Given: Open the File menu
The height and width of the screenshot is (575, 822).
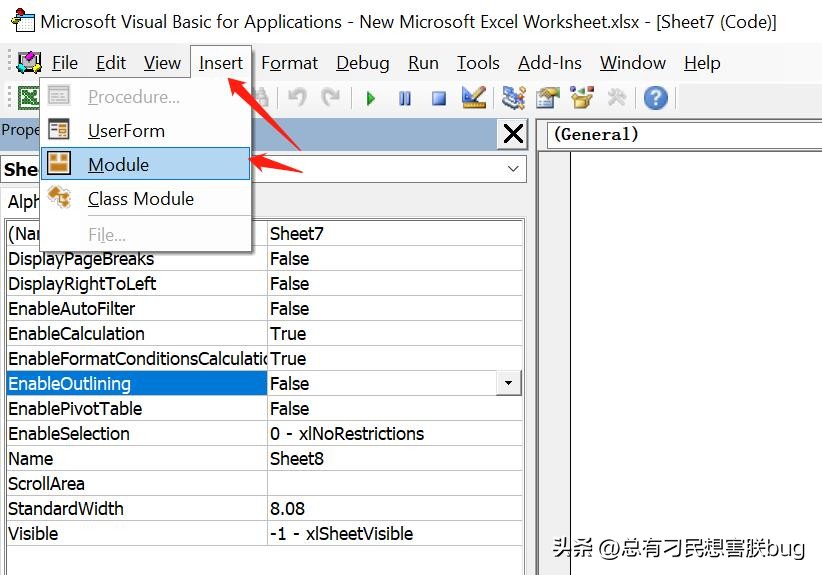Looking at the screenshot, I should coord(64,63).
